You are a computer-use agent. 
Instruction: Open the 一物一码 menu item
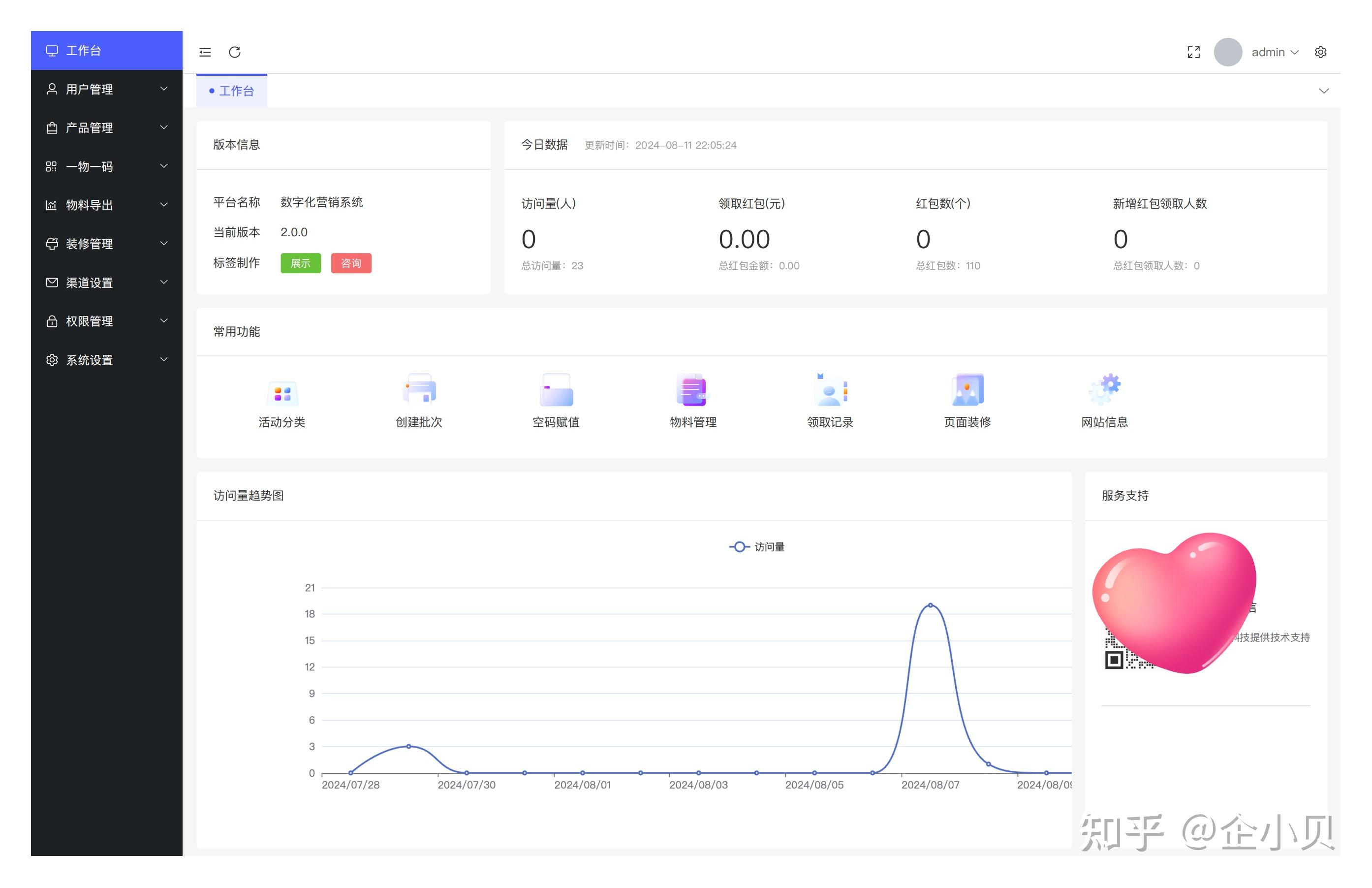coord(107,166)
